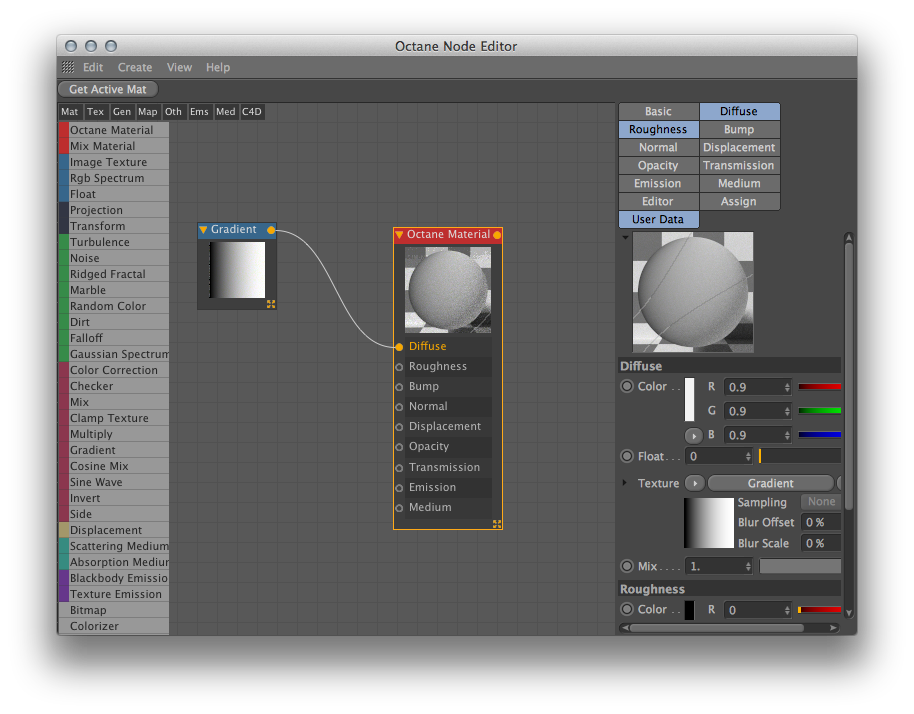914x714 pixels.
Task: Add a Turbulence node from list
Action: [114, 242]
